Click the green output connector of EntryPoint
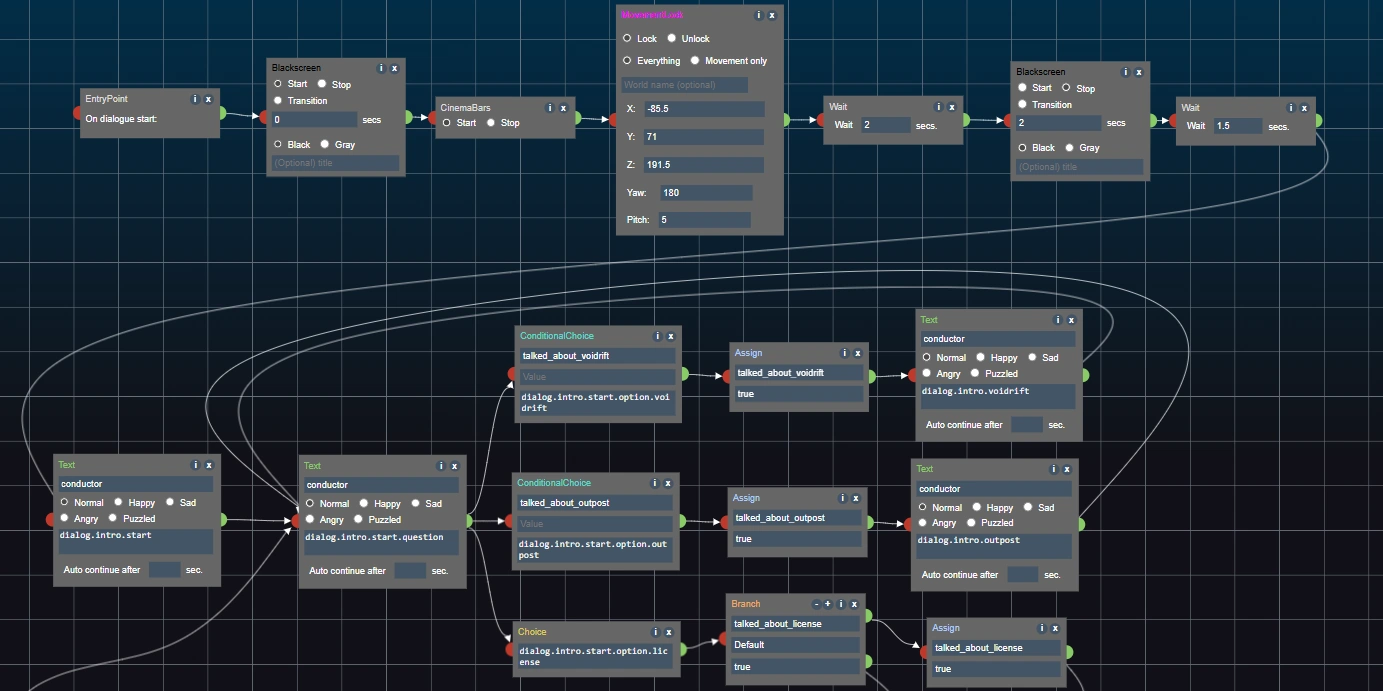 223,113
